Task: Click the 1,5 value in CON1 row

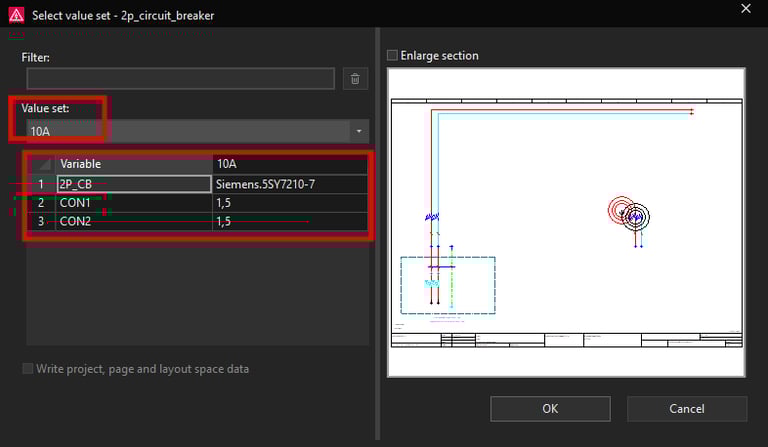Action: click(290, 203)
